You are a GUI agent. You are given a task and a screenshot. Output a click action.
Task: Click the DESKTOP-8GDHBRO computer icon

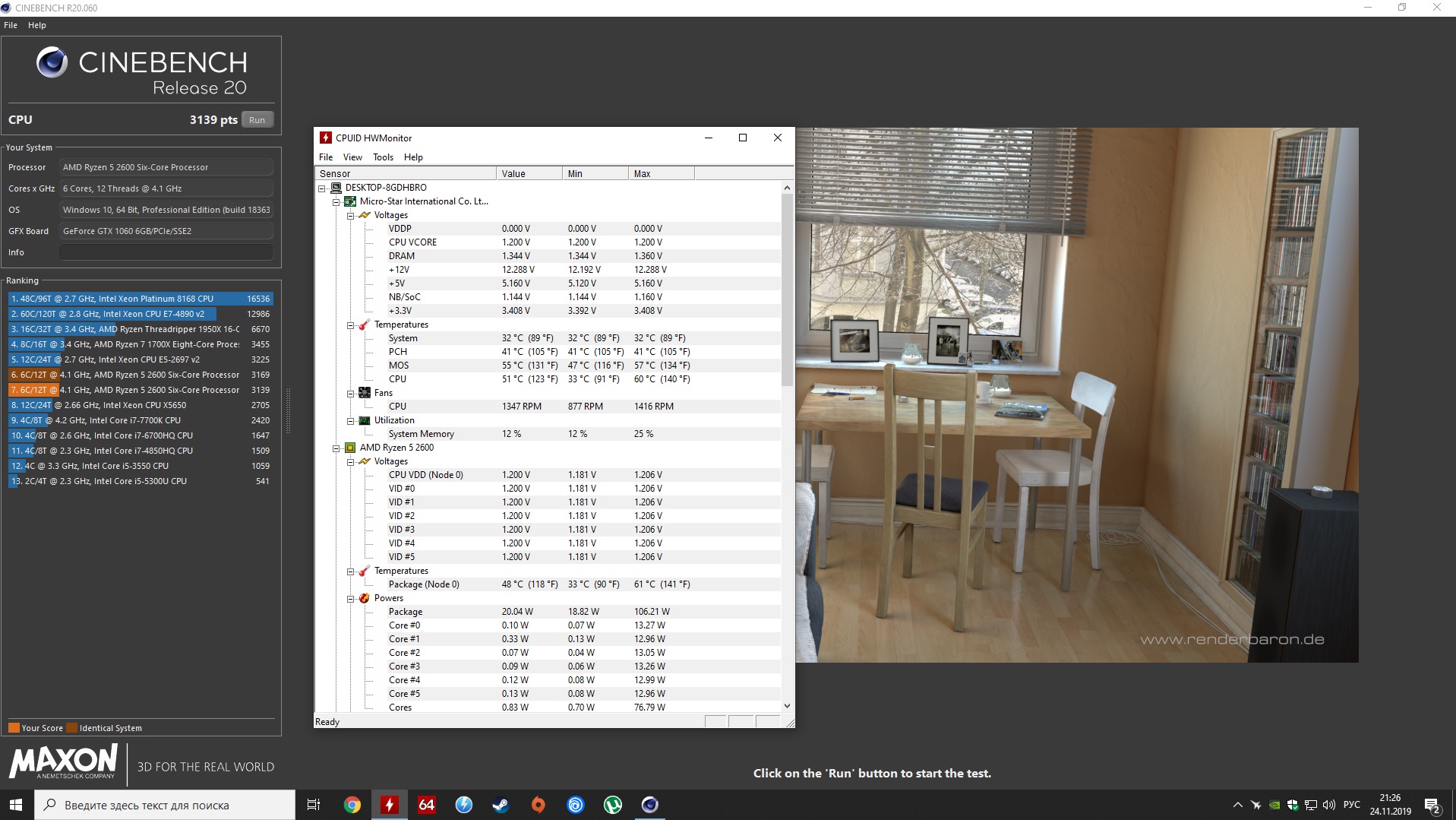click(x=336, y=188)
